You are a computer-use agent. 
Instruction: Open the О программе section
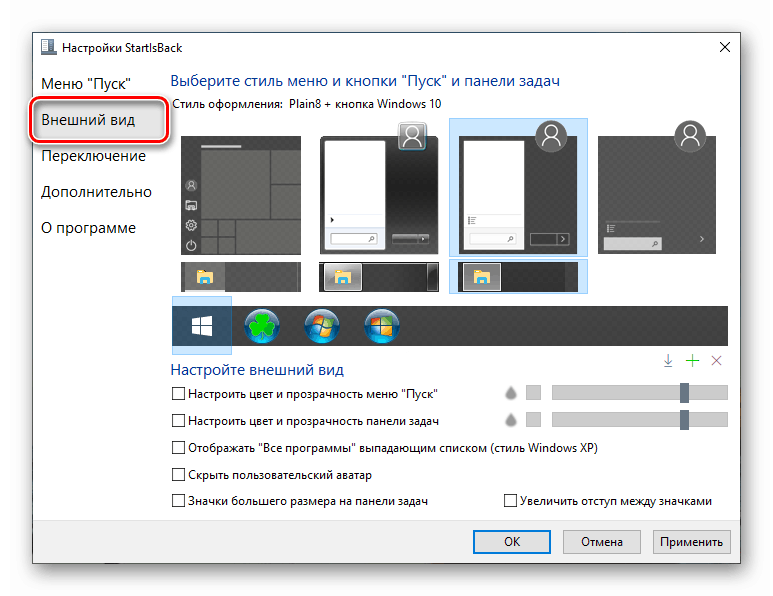coord(88,228)
